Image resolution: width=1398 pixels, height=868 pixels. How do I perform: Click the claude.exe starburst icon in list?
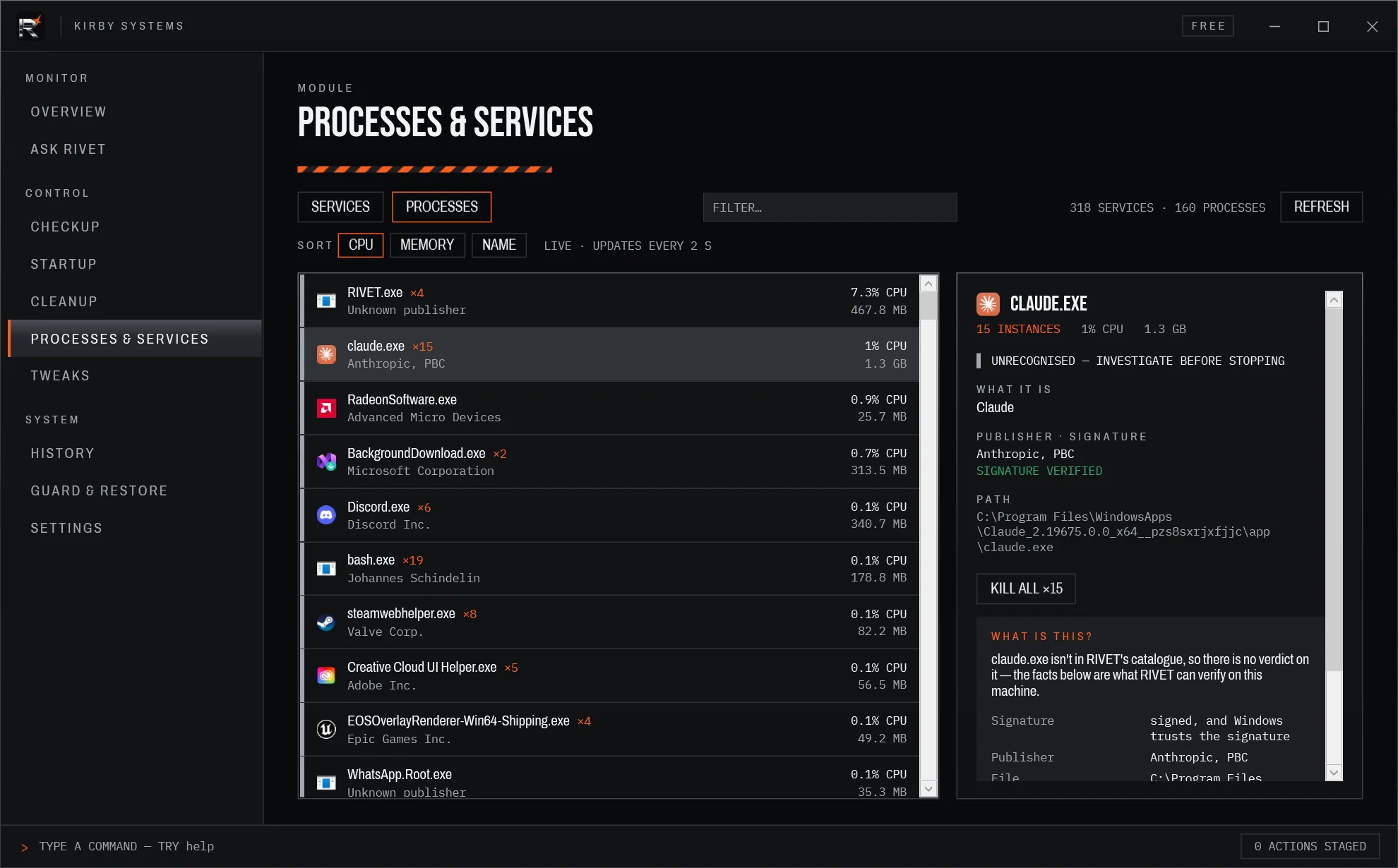tap(326, 354)
